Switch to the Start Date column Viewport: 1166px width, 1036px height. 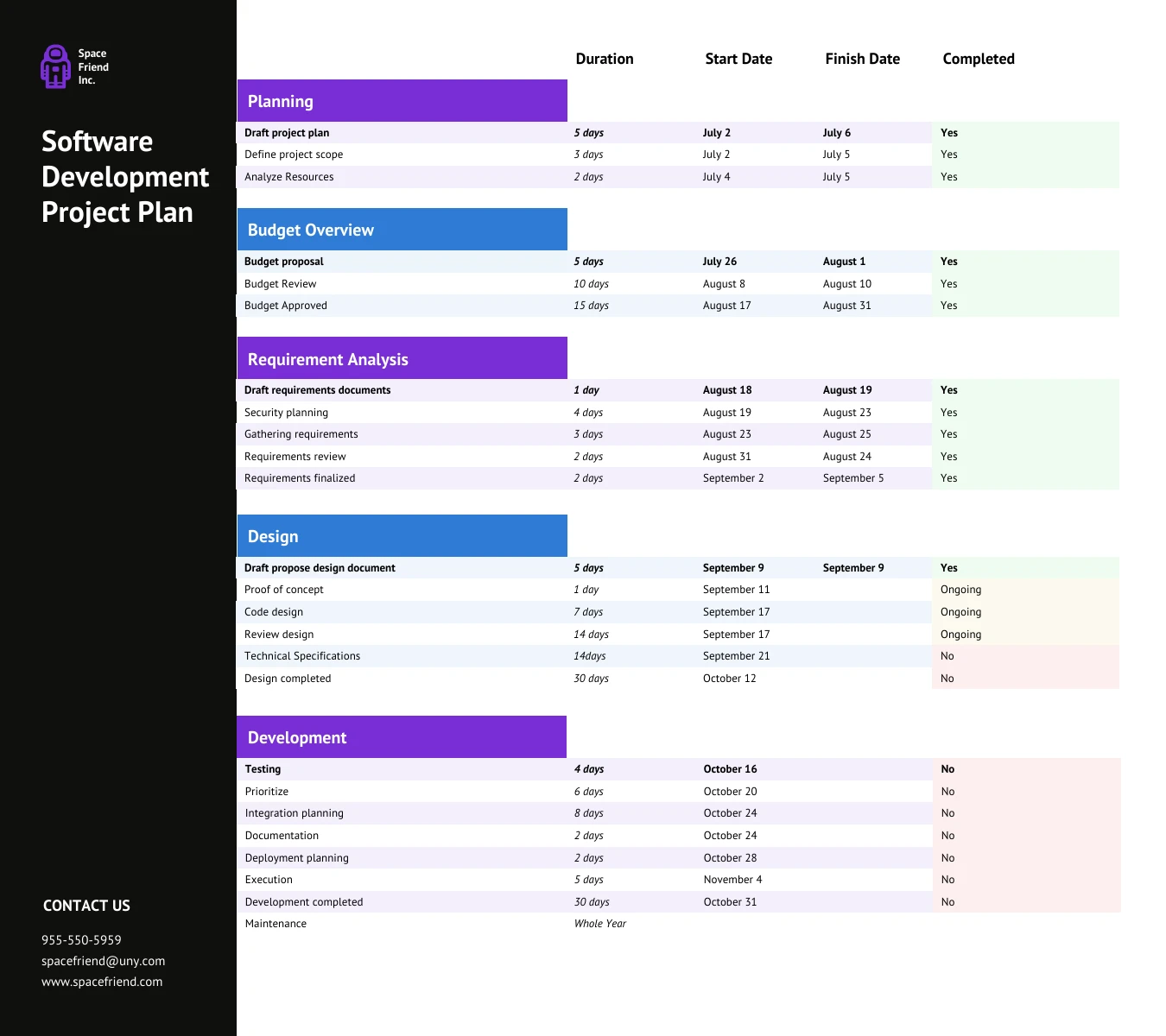point(738,59)
